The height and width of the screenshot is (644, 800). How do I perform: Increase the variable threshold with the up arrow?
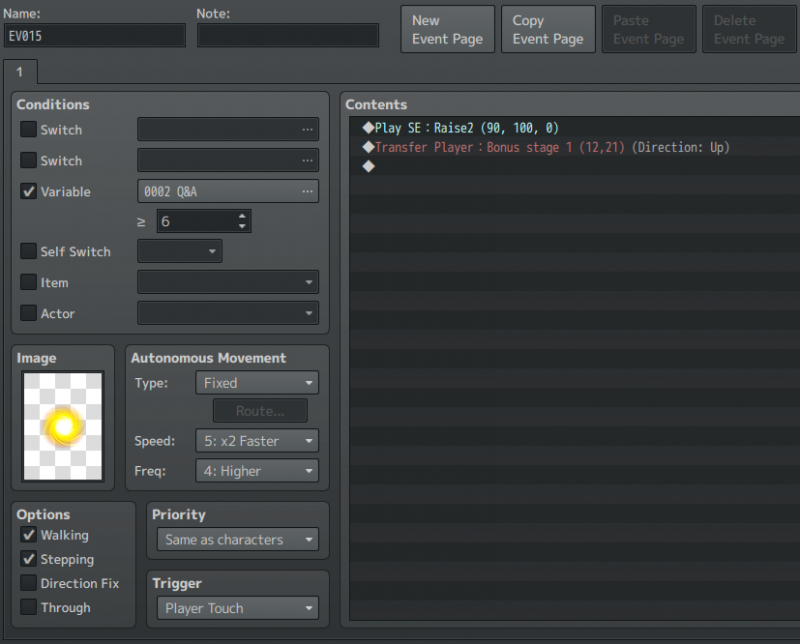(242, 216)
